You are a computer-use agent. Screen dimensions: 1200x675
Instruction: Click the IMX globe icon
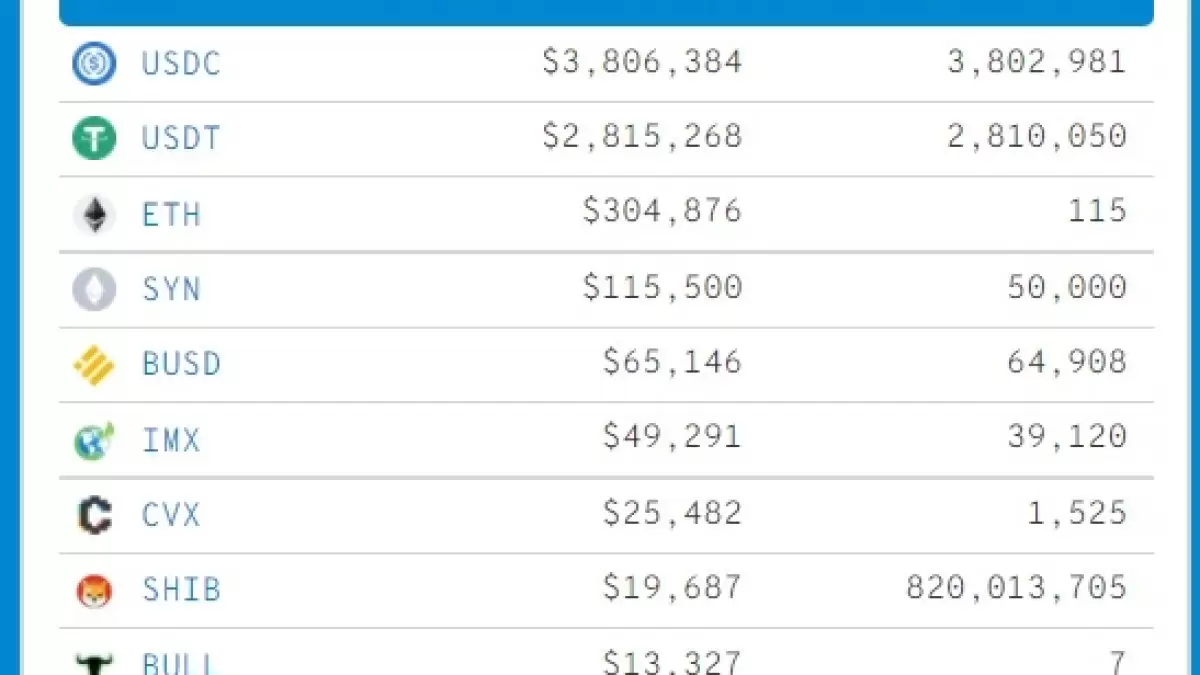[94, 440]
